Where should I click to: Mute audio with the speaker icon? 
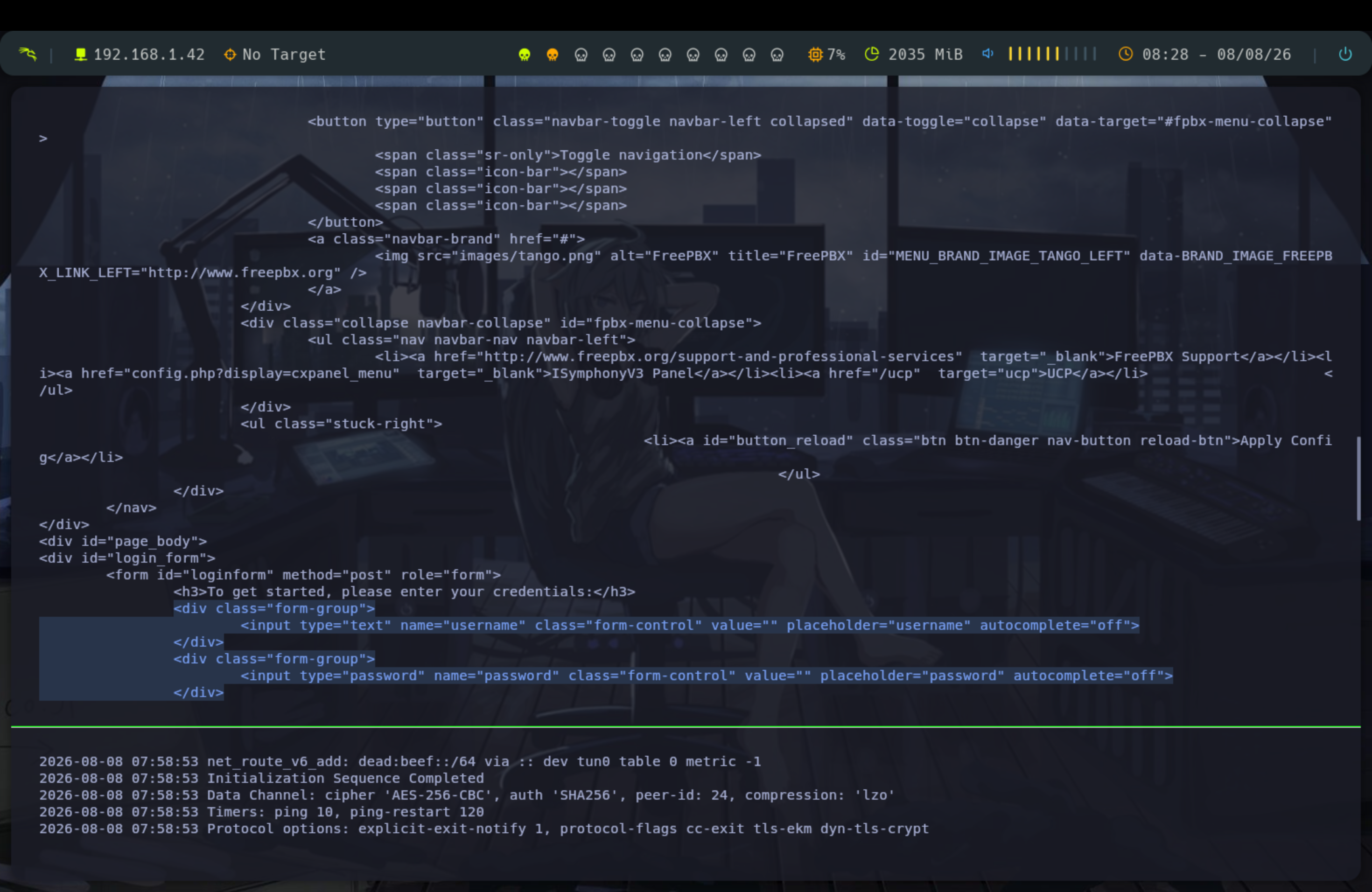987,54
